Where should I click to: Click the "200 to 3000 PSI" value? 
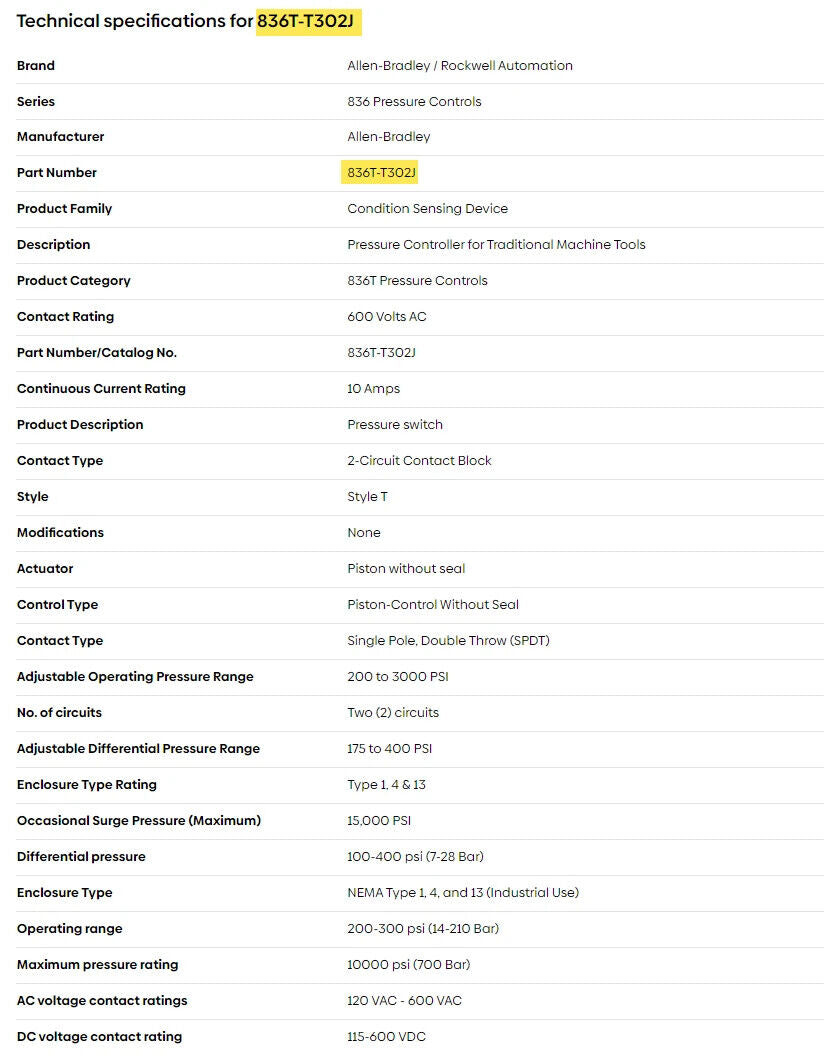point(397,677)
